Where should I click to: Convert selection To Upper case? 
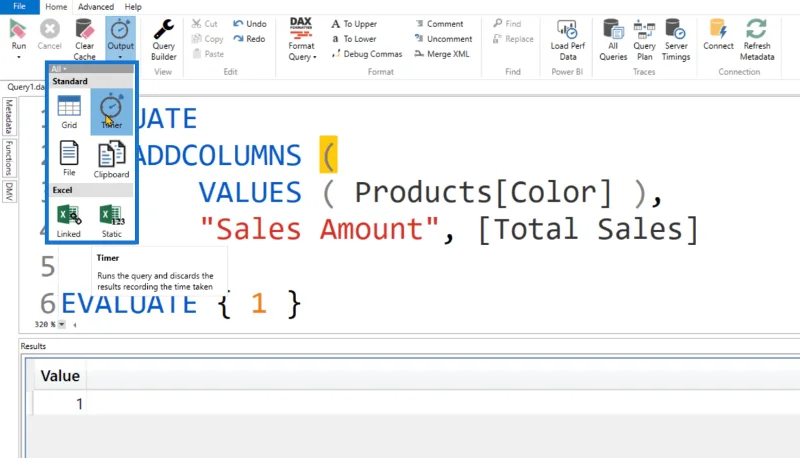tap(354, 23)
